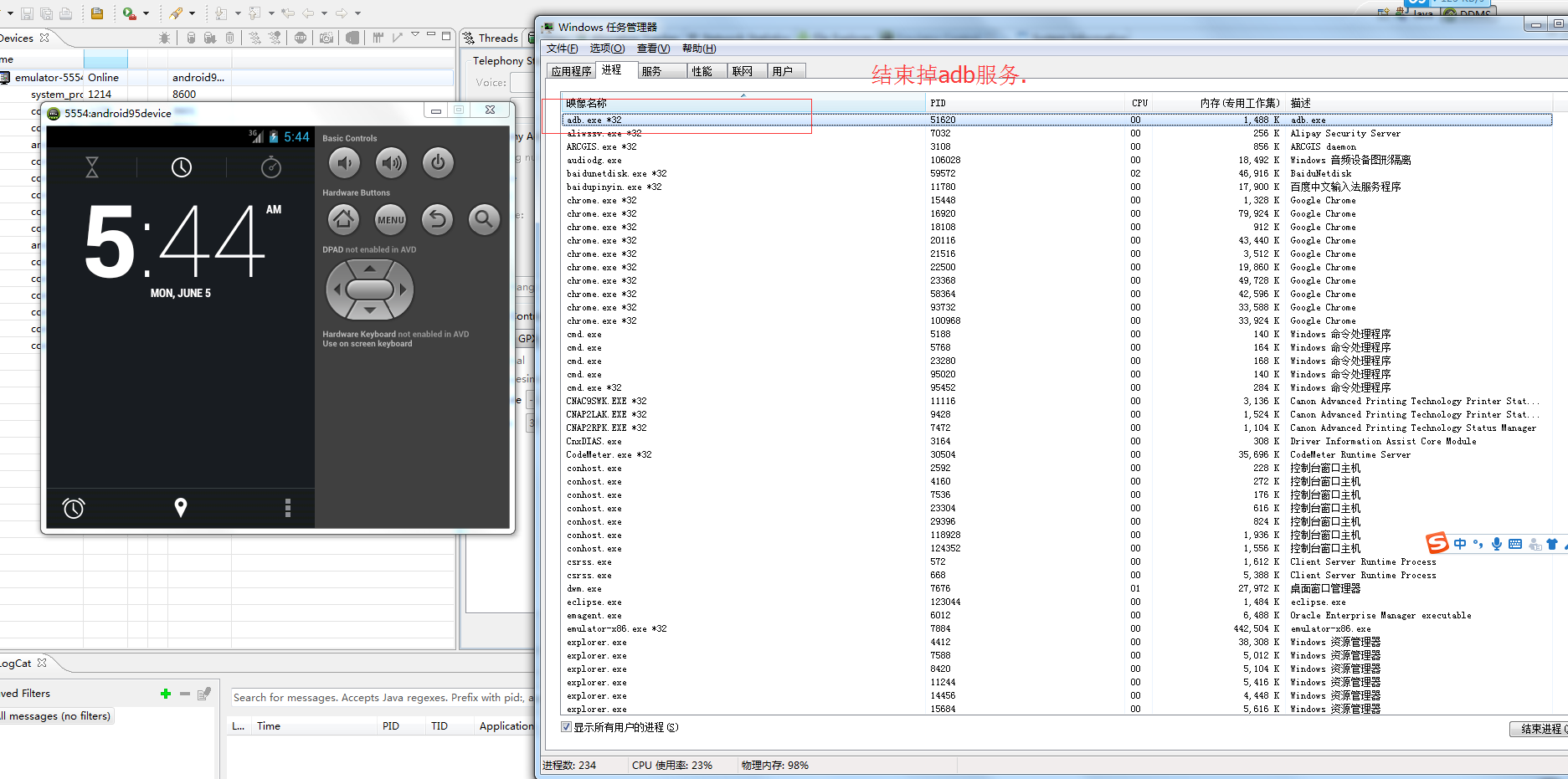This screenshot has height=779, width=1568.
Task: Open the Forward navigation history dropdown arrow
Action: pos(357,13)
